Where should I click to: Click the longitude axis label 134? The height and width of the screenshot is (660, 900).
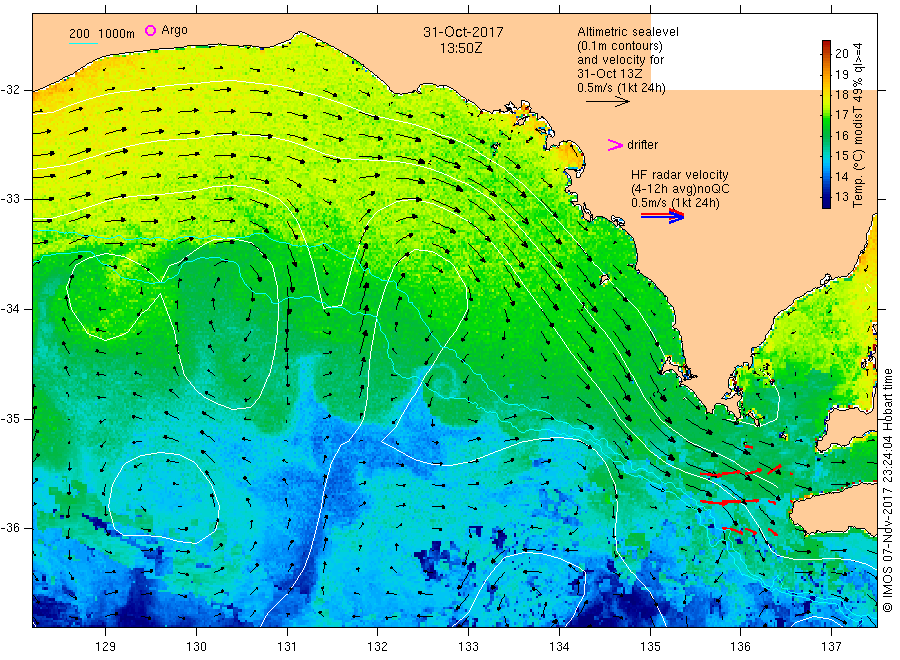click(559, 646)
